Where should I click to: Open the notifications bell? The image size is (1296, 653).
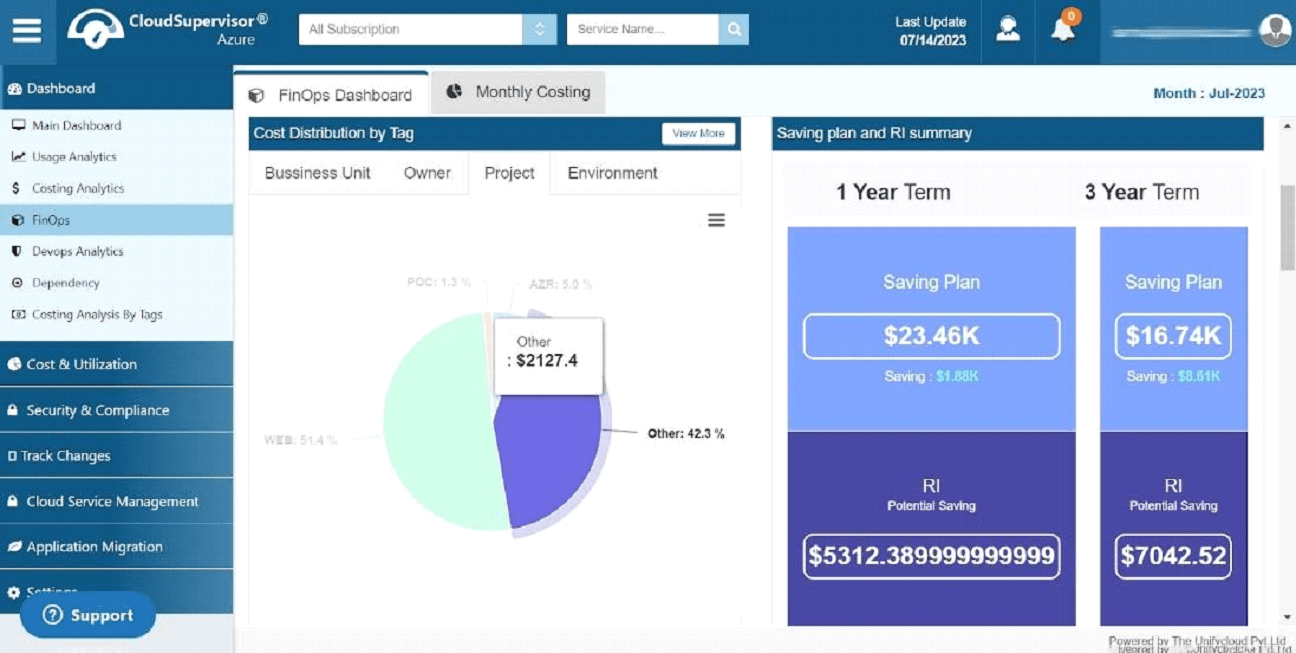(1063, 29)
